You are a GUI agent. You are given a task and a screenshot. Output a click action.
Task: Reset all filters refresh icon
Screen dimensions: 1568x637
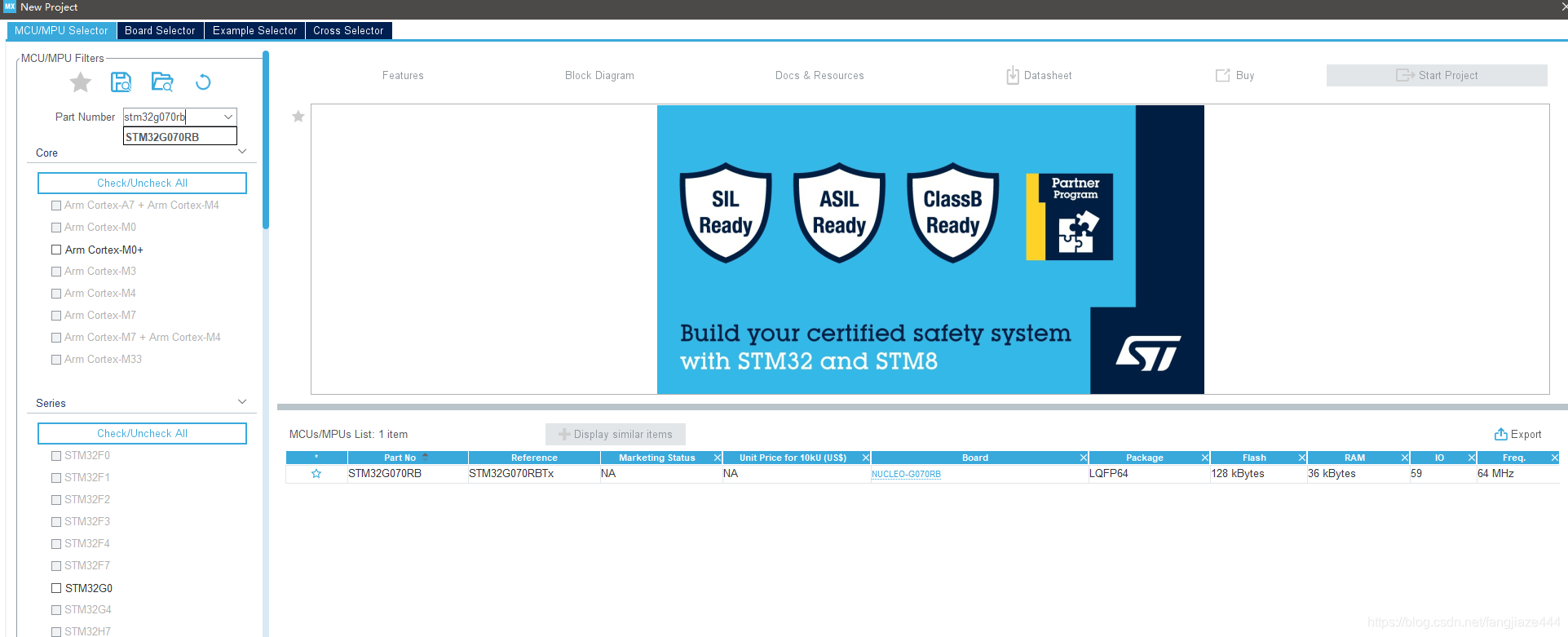203,82
